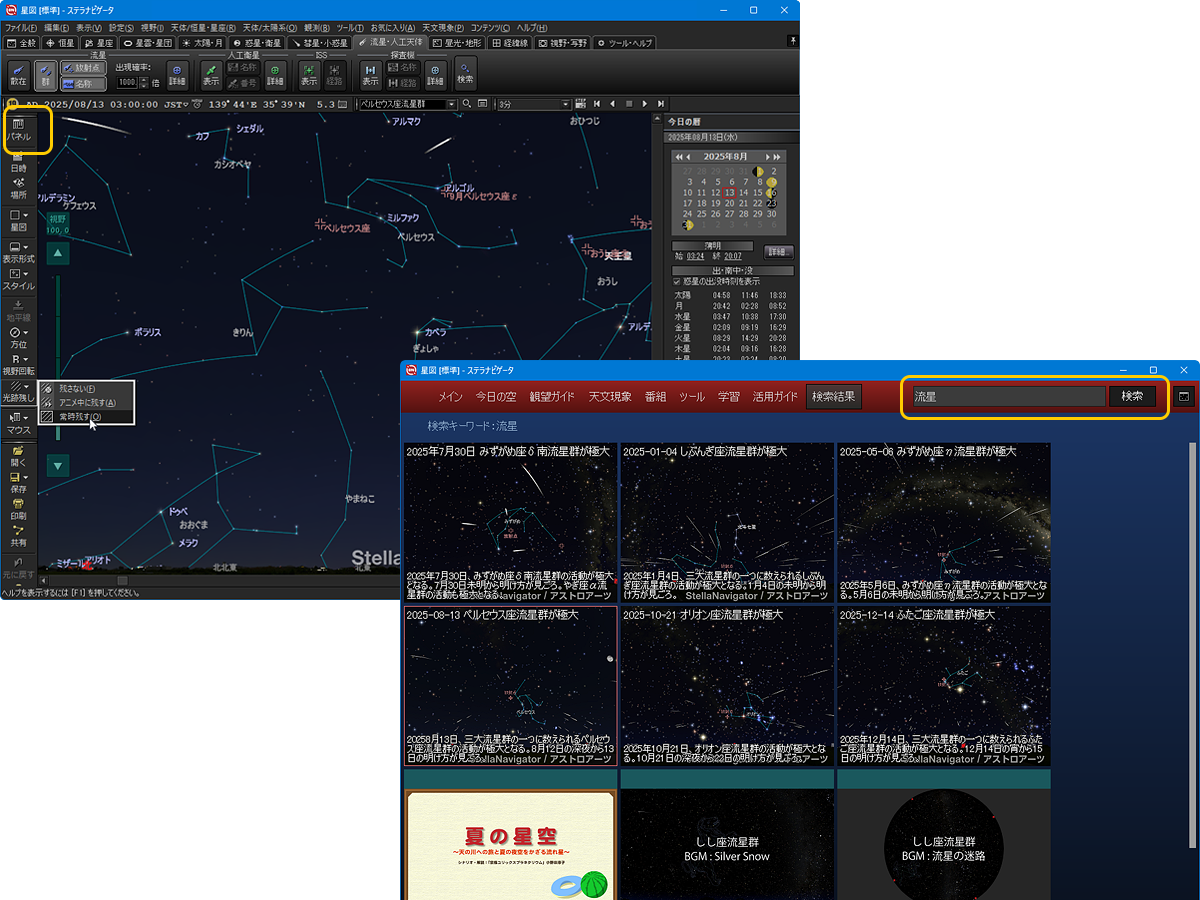The width and height of the screenshot is (1200, 900).
Task: Toggle 表示 for 探査機 probes
Action: click(x=370, y=75)
